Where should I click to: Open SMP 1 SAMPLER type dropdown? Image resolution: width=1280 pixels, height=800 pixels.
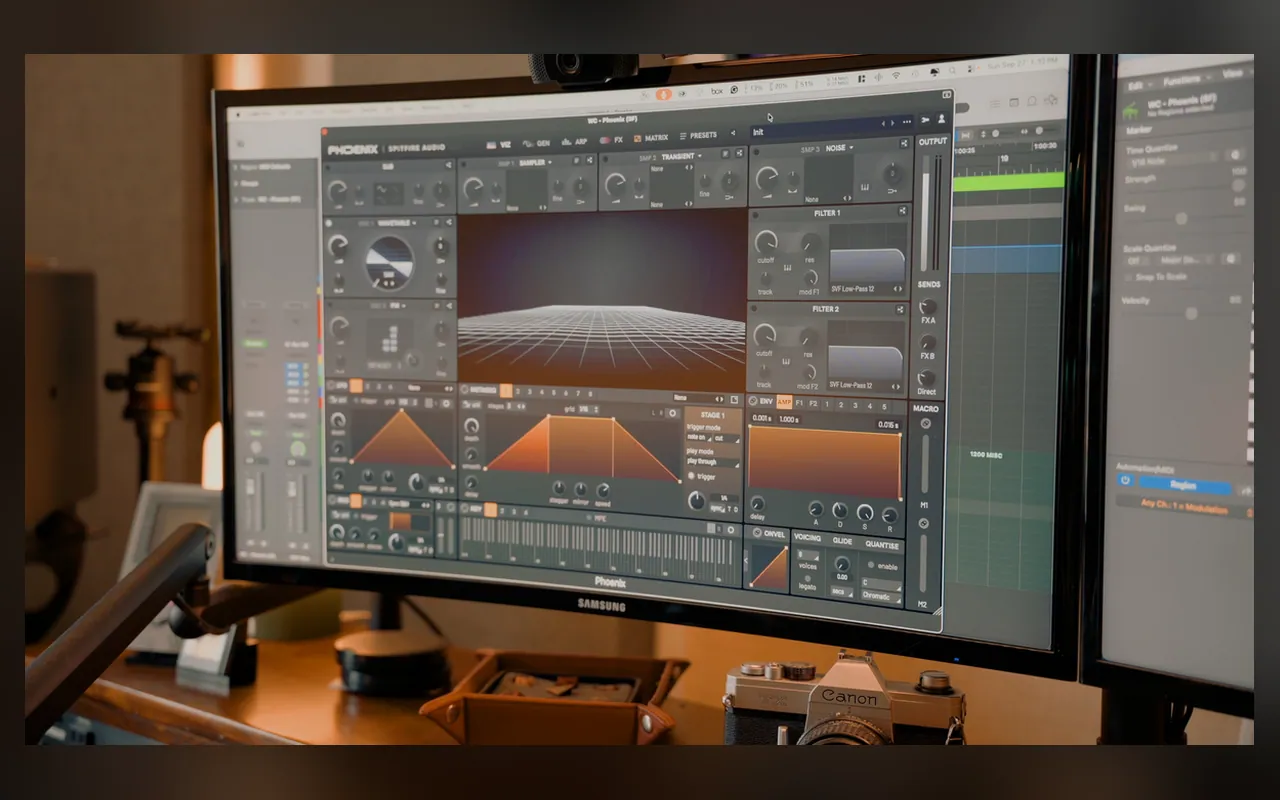[x=535, y=162]
